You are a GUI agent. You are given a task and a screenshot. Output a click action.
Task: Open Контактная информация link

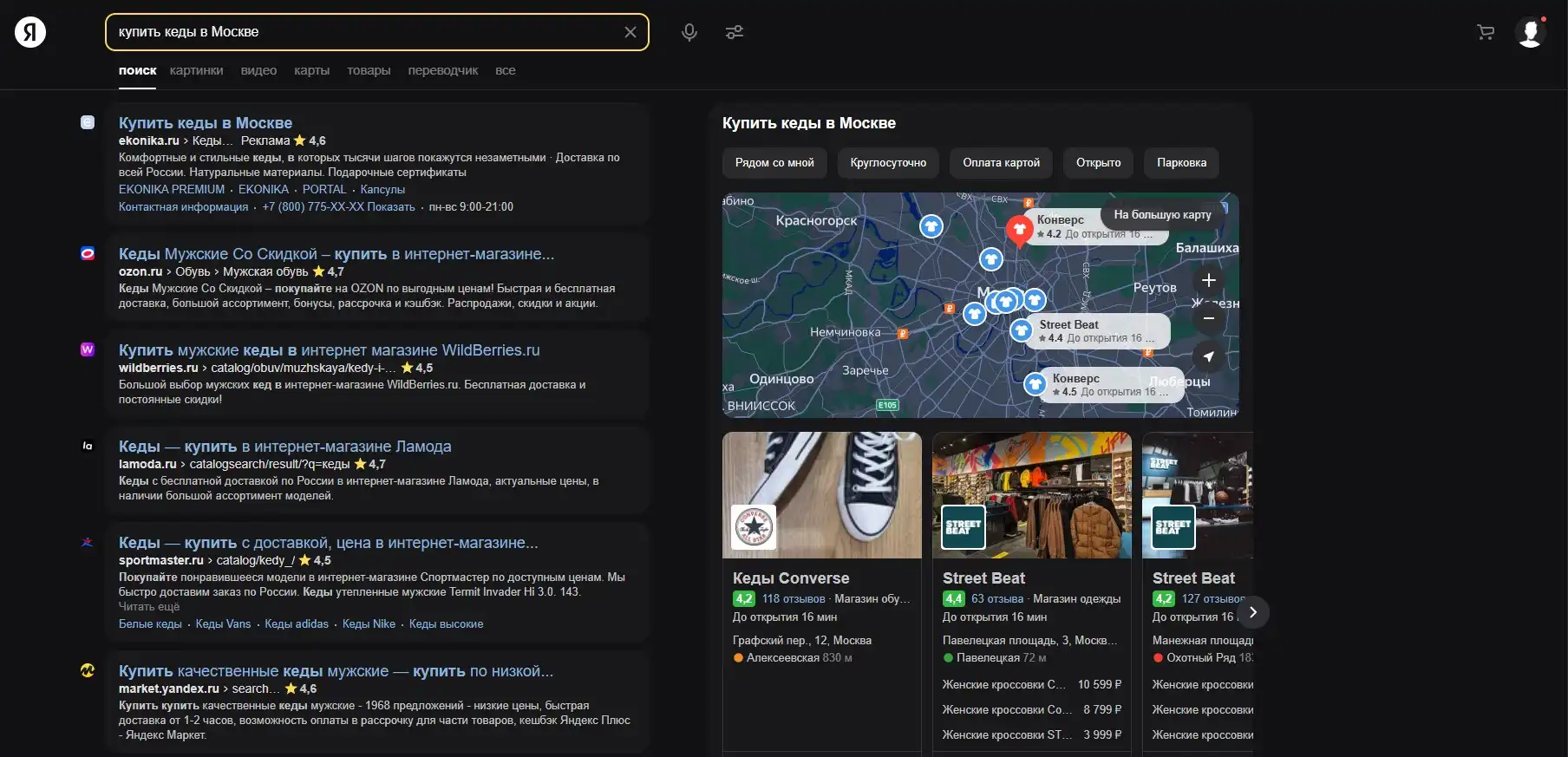[x=183, y=206]
